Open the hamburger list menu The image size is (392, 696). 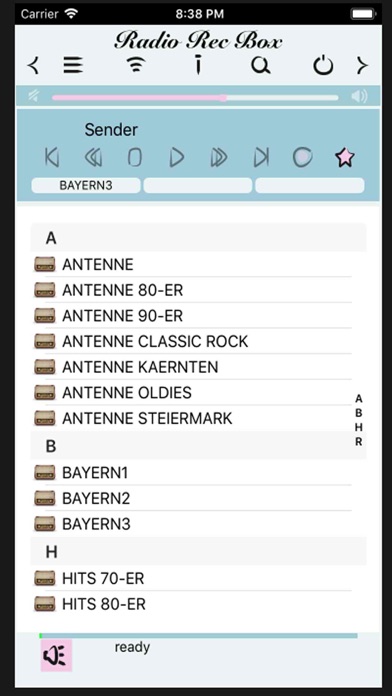[73, 66]
